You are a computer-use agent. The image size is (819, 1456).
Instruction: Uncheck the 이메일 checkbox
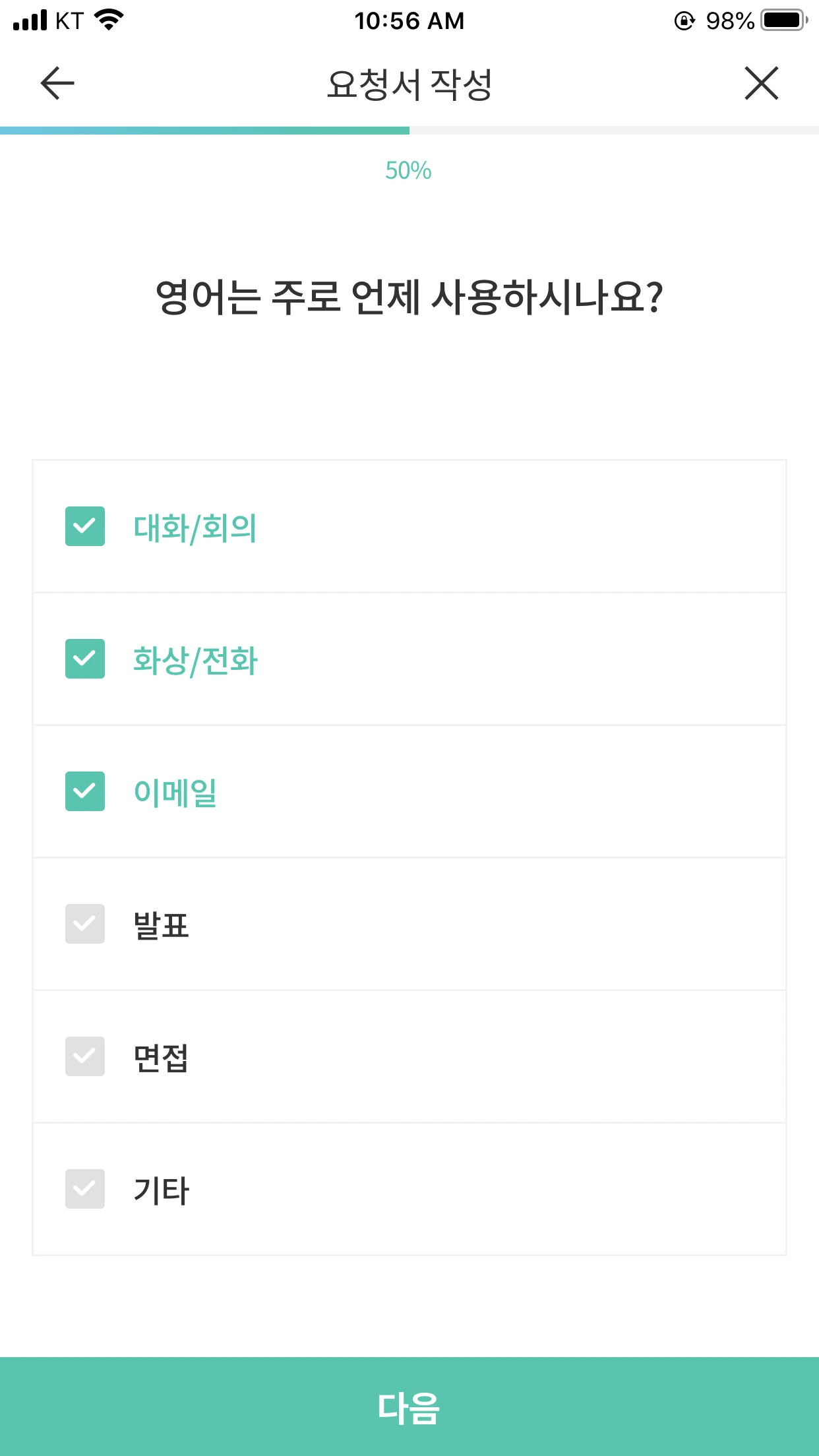click(85, 791)
